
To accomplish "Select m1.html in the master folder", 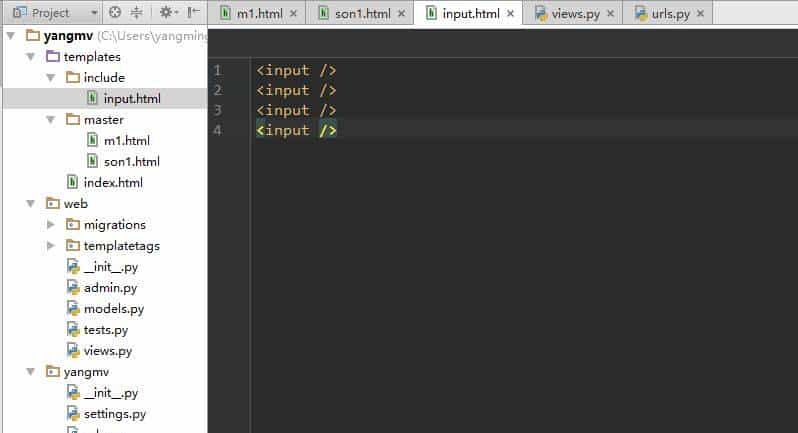I will click(127, 140).
